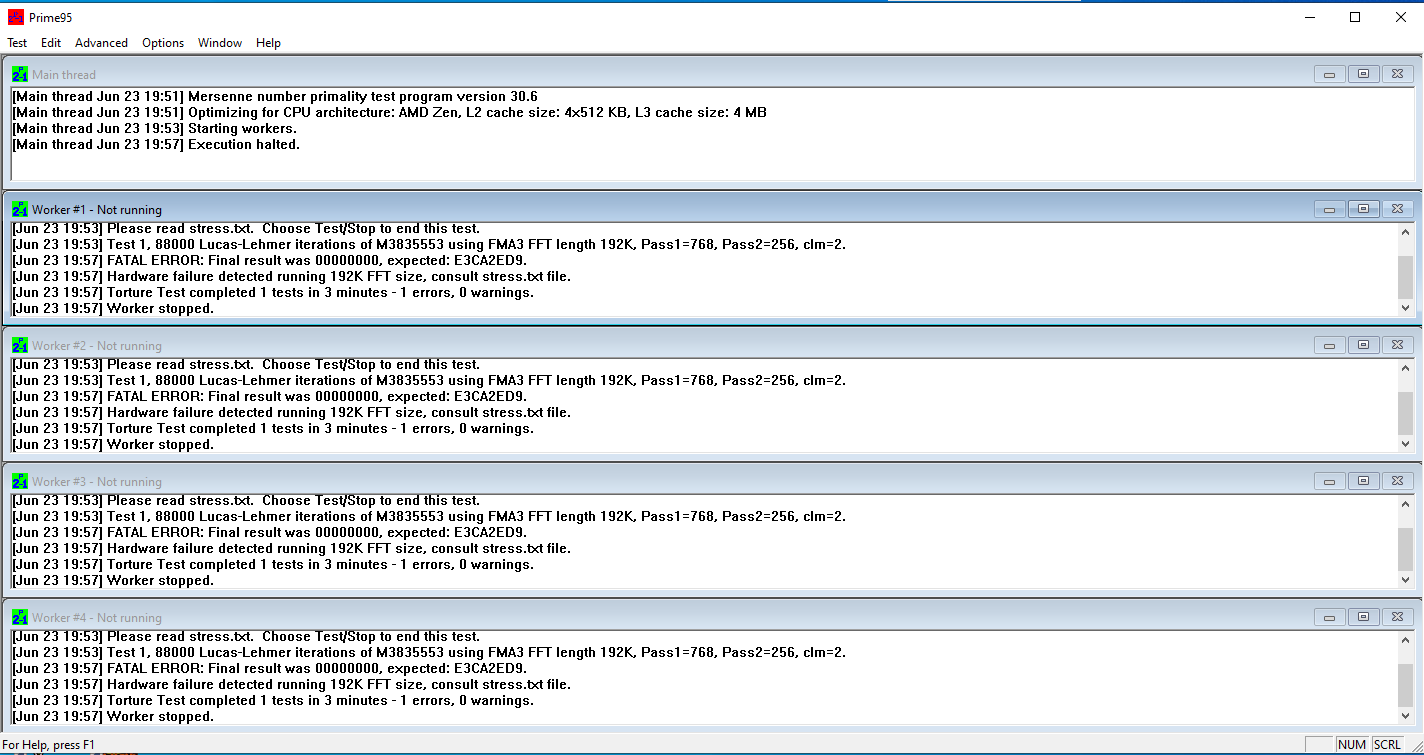Click the Worker #3 window icon

pos(20,481)
